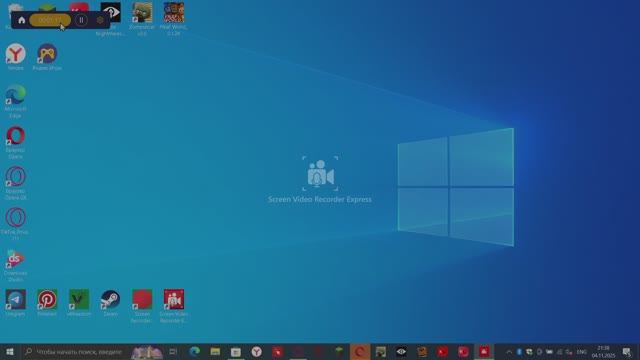Open the gamepad app desktop shortcut
Viewport: 640px width, 360px height.
tap(47, 57)
